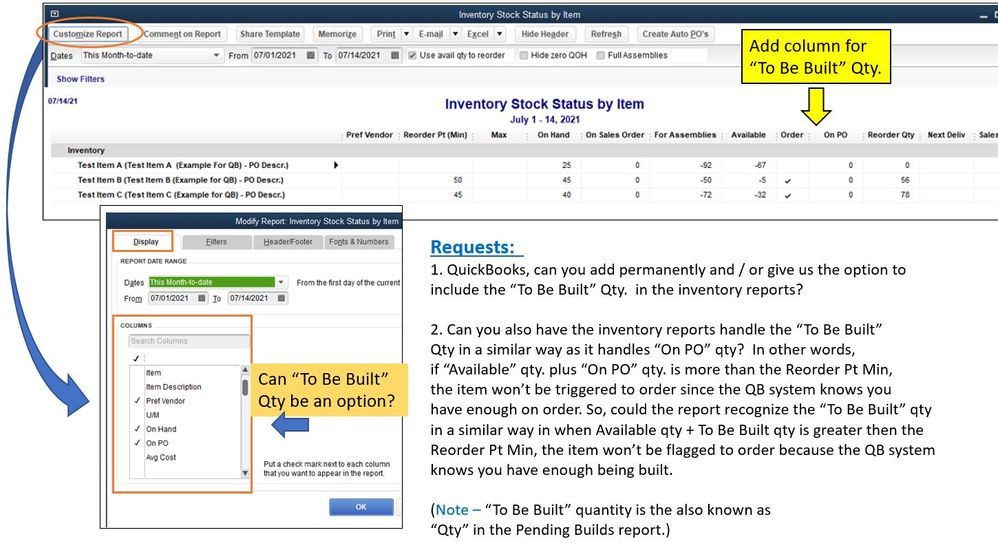998x559 pixels.
Task: Click the Order check mark for Test Item C
Action: click(x=788, y=195)
